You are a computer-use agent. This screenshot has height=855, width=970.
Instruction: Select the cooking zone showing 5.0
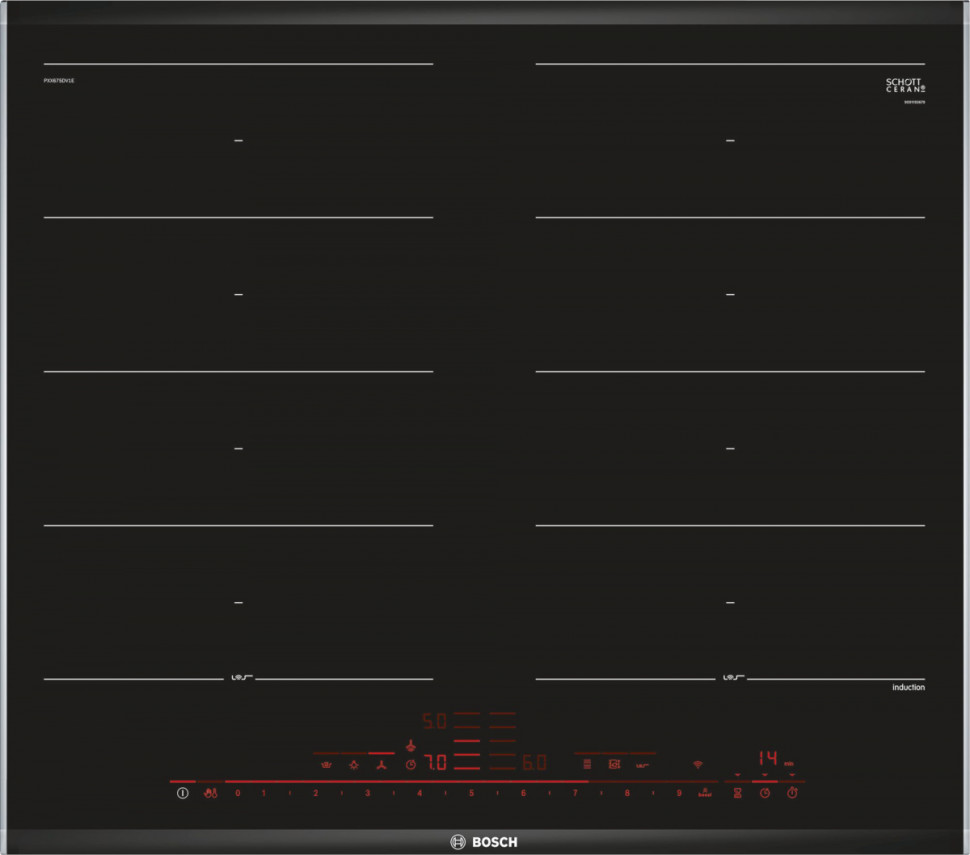click(x=434, y=720)
